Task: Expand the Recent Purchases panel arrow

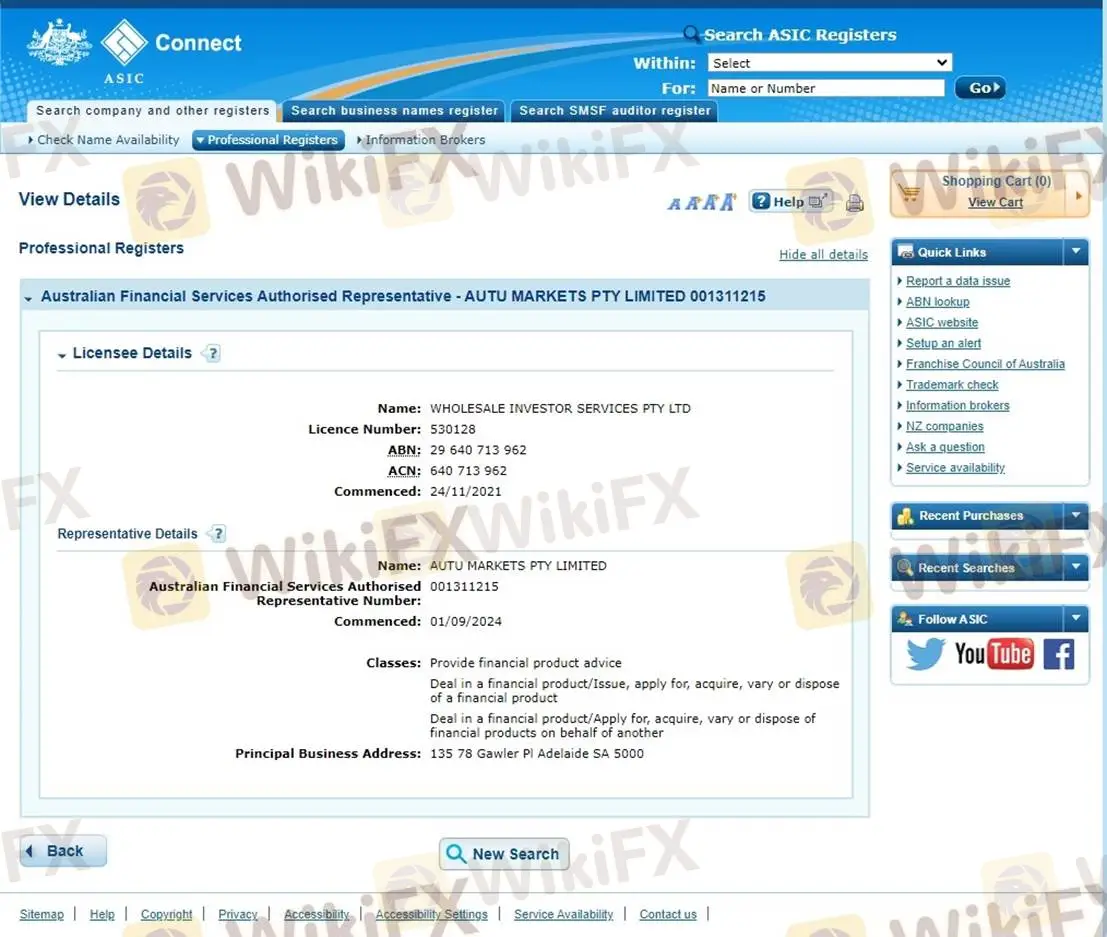Action: tap(1076, 515)
